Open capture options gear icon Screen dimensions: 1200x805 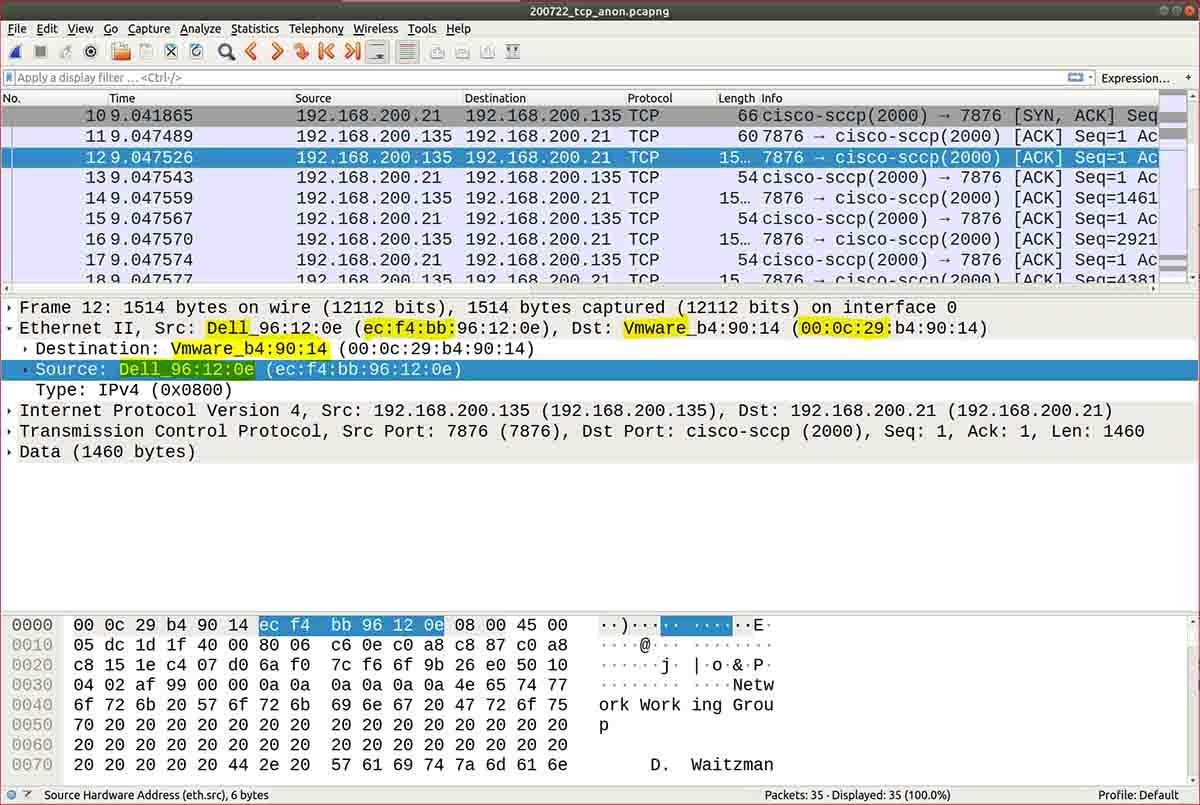tap(91, 52)
